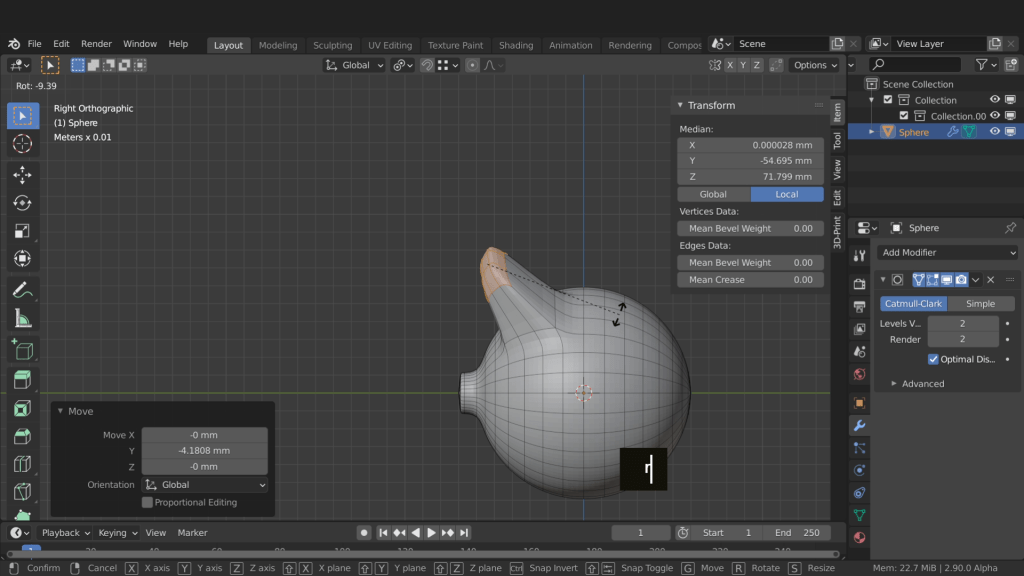Adjust the Mean Crease slider

point(750,280)
